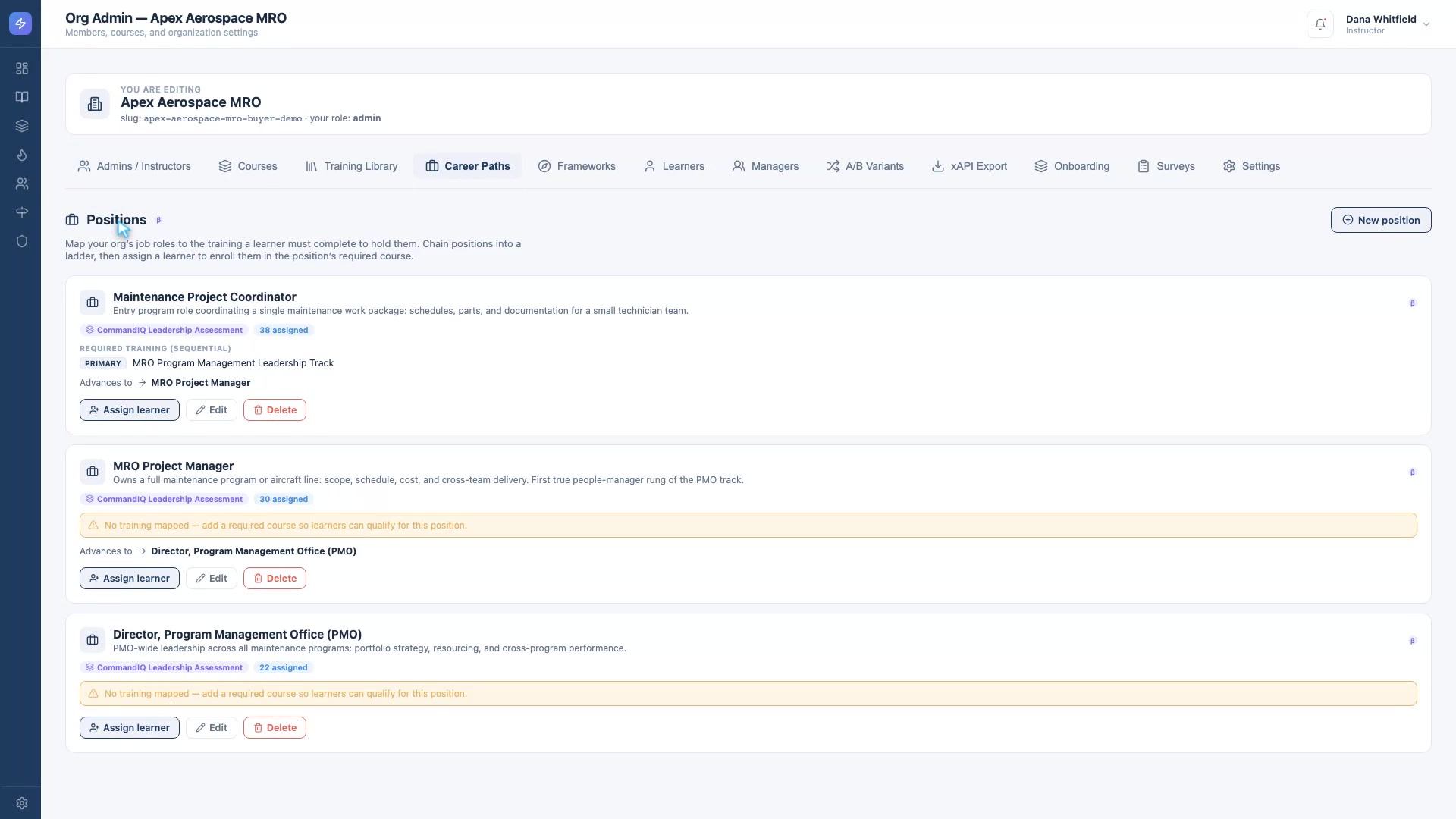Open A/B Variants tab
This screenshot has width=1456, height=819.
pyautogui.click(x=865, y=166)
